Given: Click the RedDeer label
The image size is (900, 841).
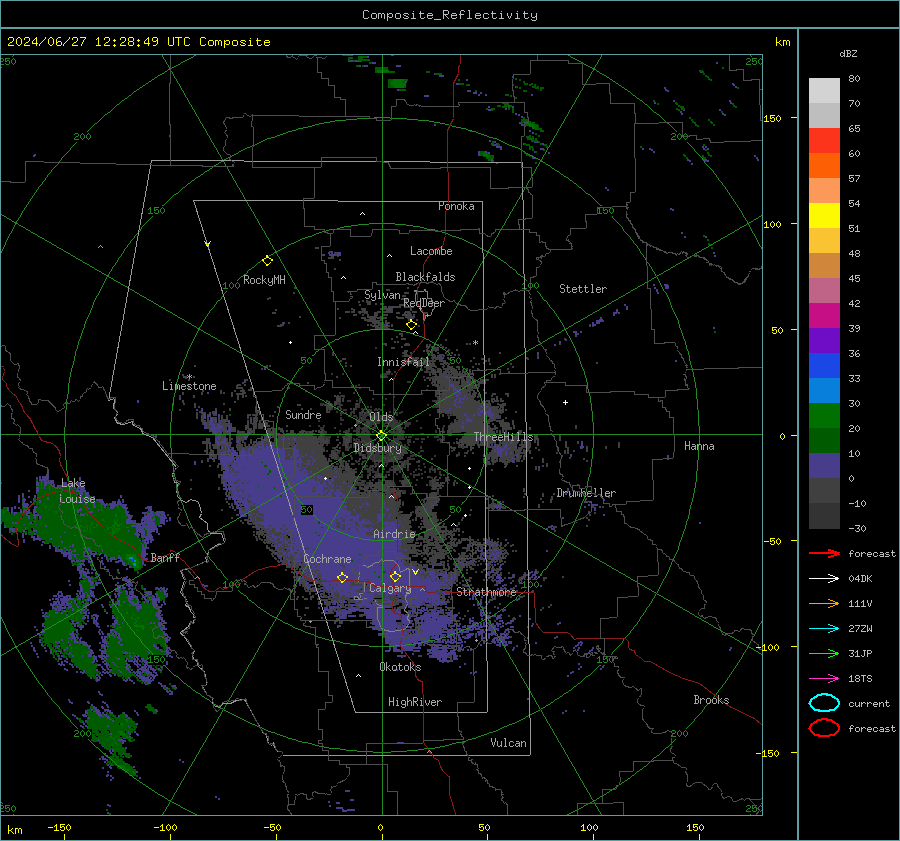Looking at the screenshot, I should tap(424, 303).
